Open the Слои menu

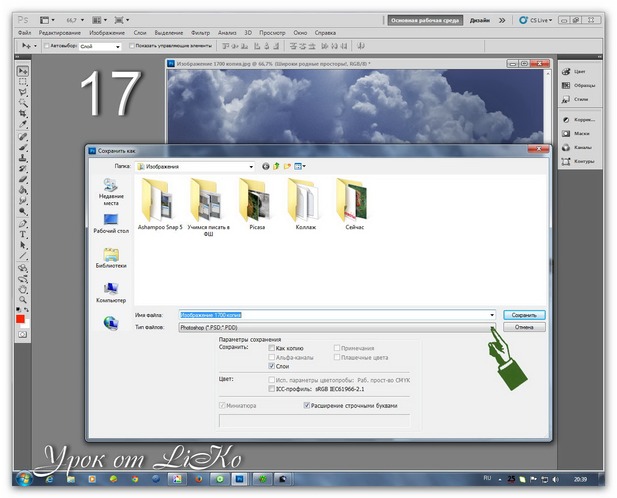point(140,33)
